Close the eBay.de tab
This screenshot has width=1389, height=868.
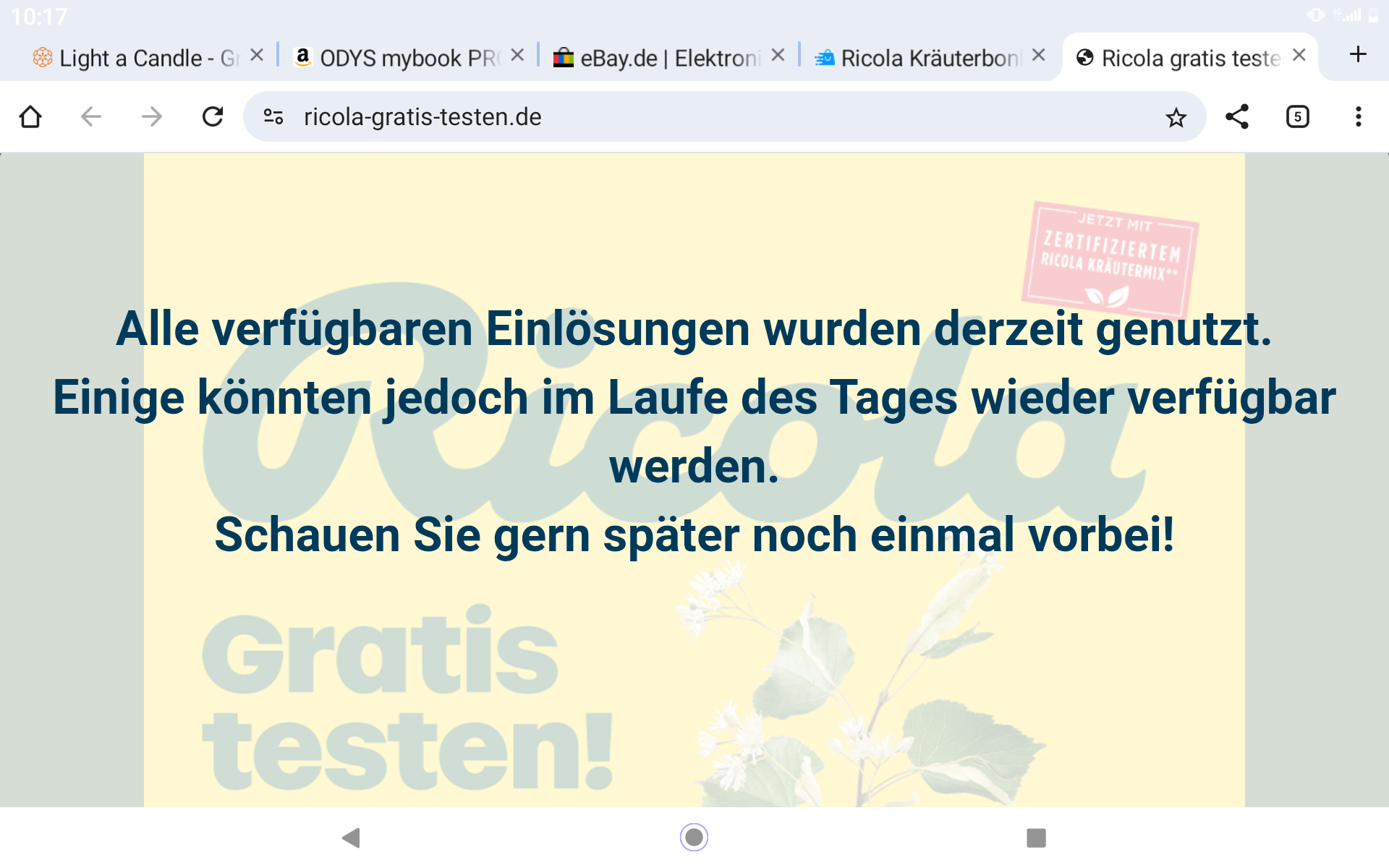pos(778,56)
